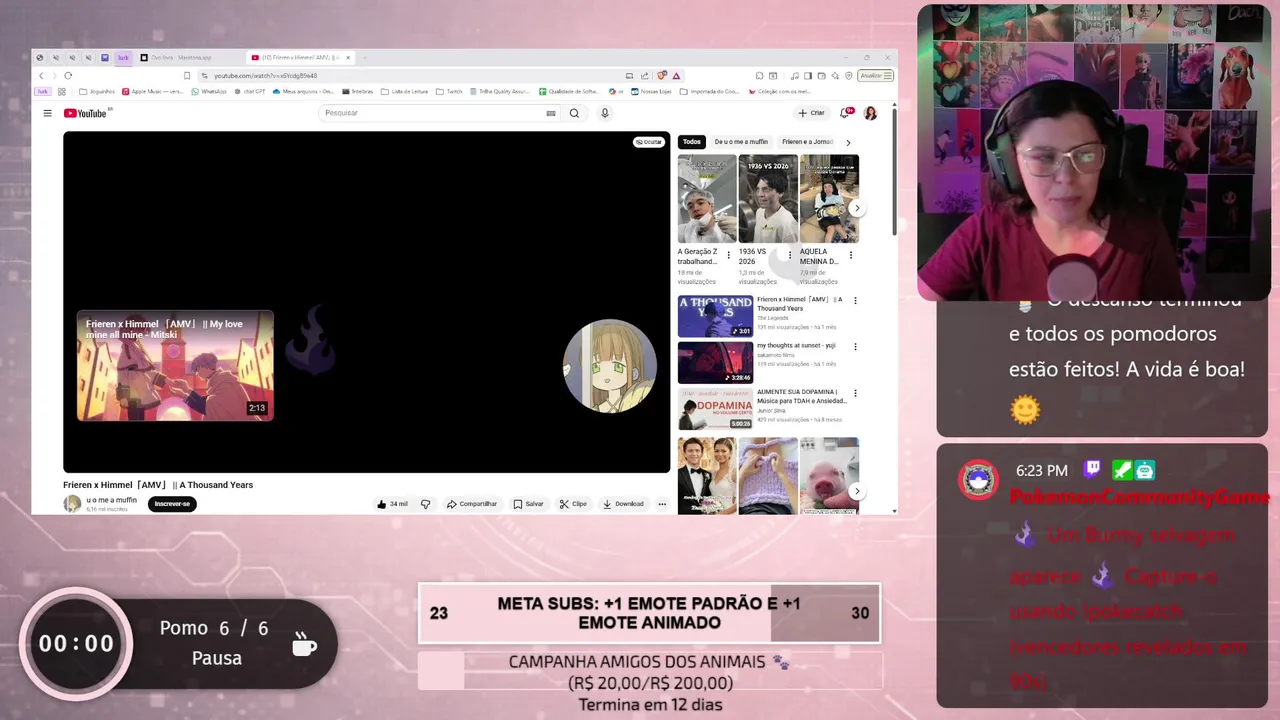Click the round channel avatar on end screen
This screenshot has height=720, width=1280.
pos(610,366)
